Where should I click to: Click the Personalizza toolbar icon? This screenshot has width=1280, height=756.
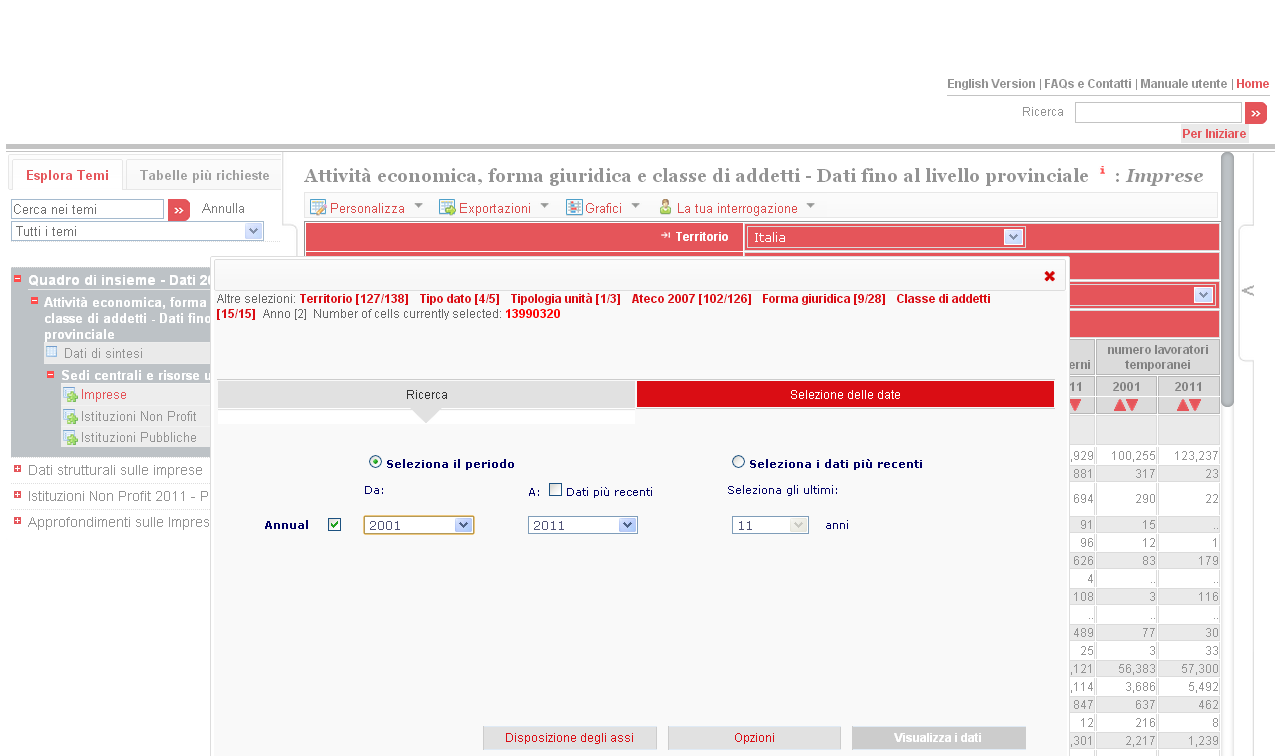pos(318,208)
